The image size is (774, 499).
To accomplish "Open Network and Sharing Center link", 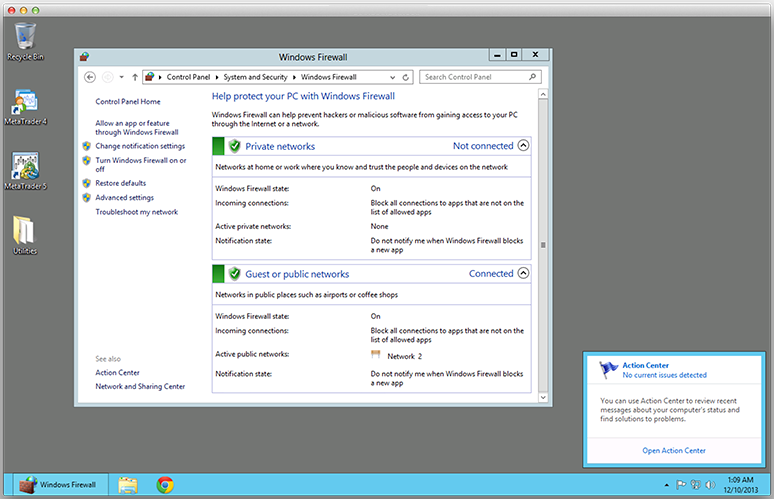I will pos(140,386).
